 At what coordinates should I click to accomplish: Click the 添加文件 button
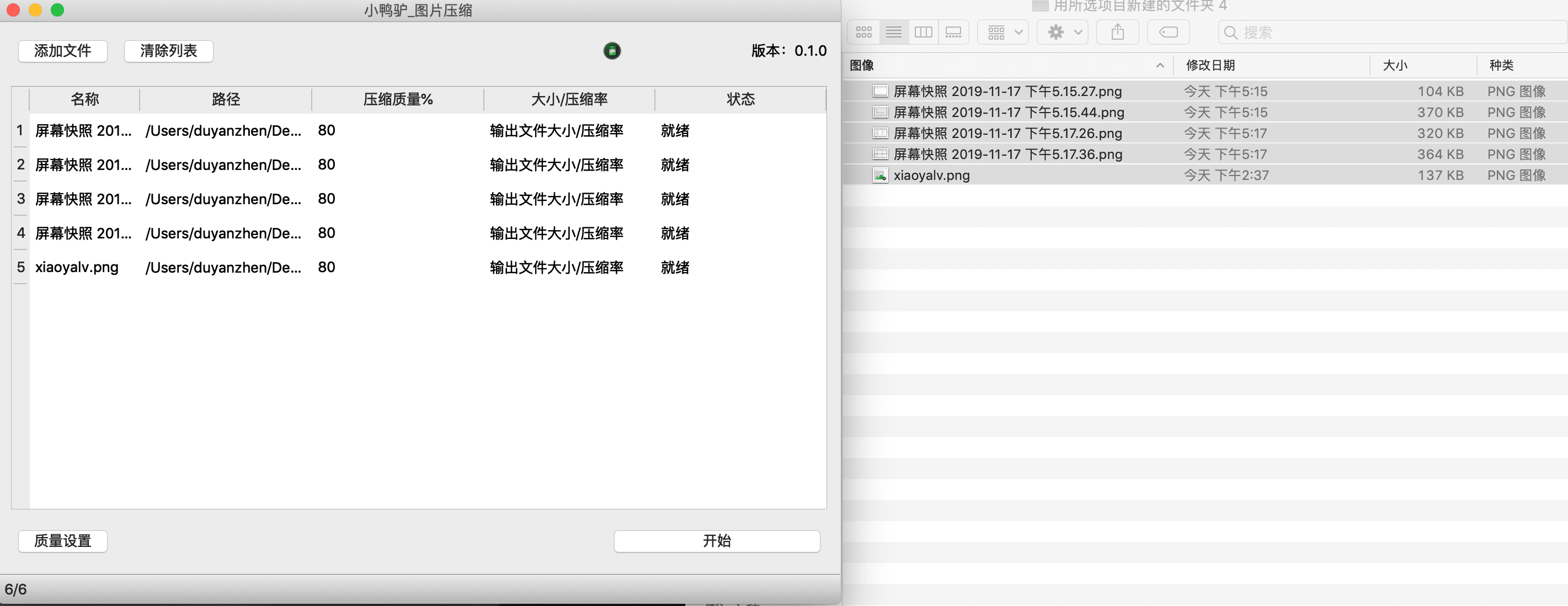tap(63, 51)
